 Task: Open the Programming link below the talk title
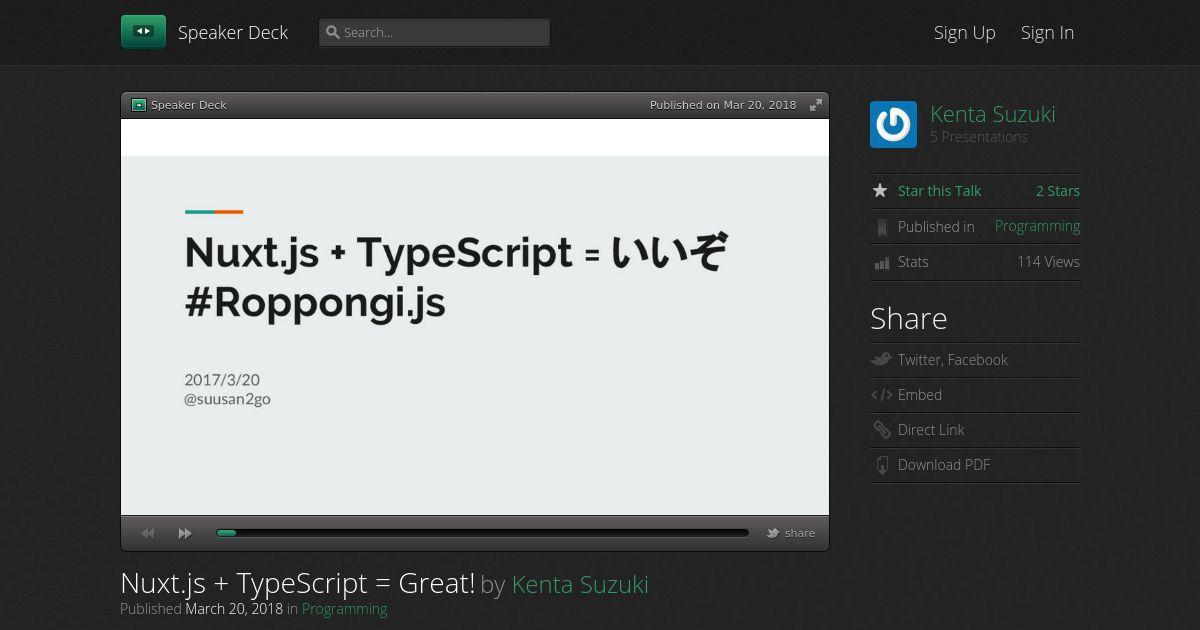[x=344, y=608]
